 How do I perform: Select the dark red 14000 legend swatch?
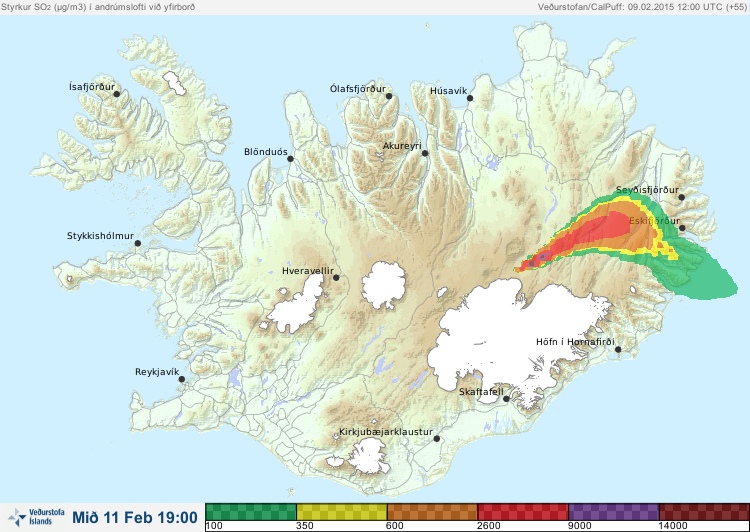point(704,511)
